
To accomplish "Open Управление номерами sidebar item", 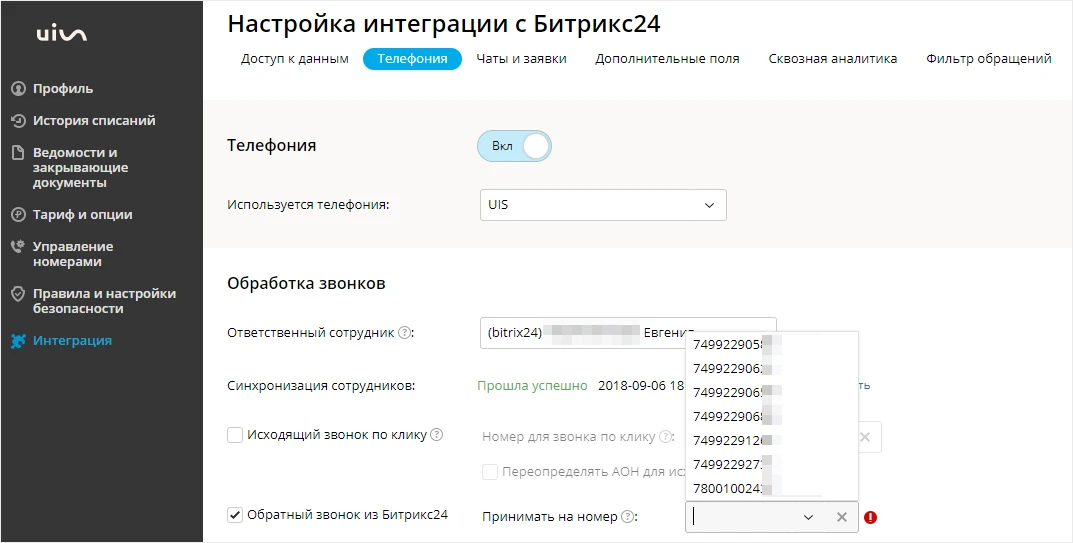I will point(73,254).
